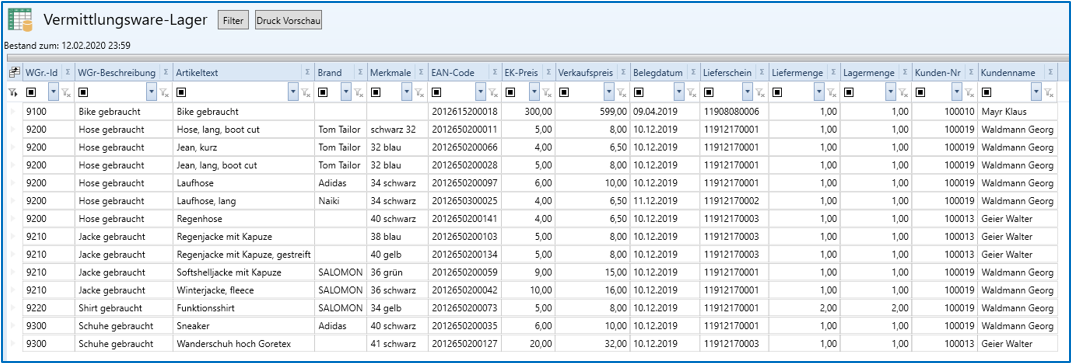1072x364 pixels.
Task: Expand the Merkmale filter value dropdown
Action: [x=407, y=92]
